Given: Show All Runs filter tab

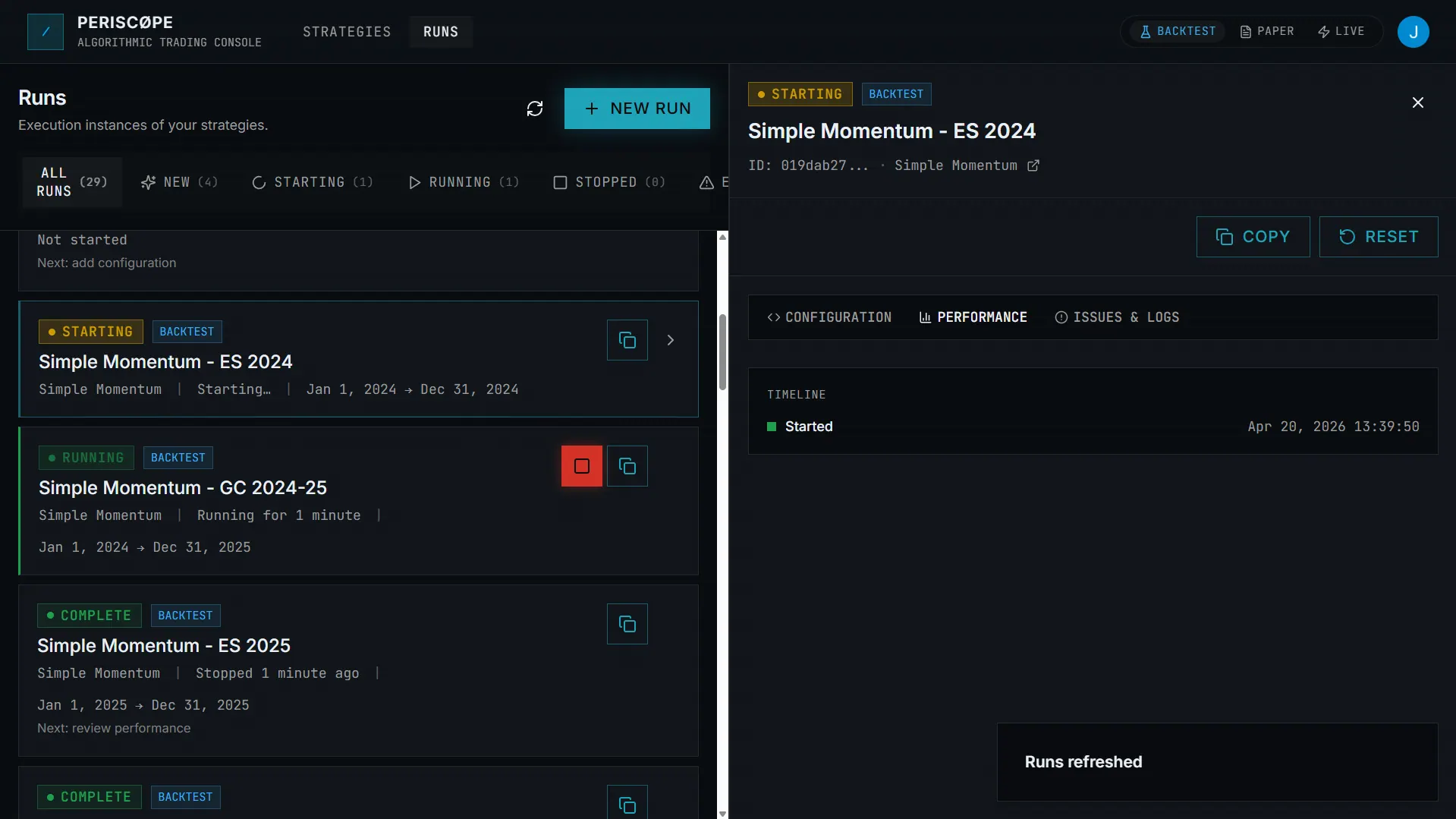Looking at the screenshot, I should [x=72, y=182].
